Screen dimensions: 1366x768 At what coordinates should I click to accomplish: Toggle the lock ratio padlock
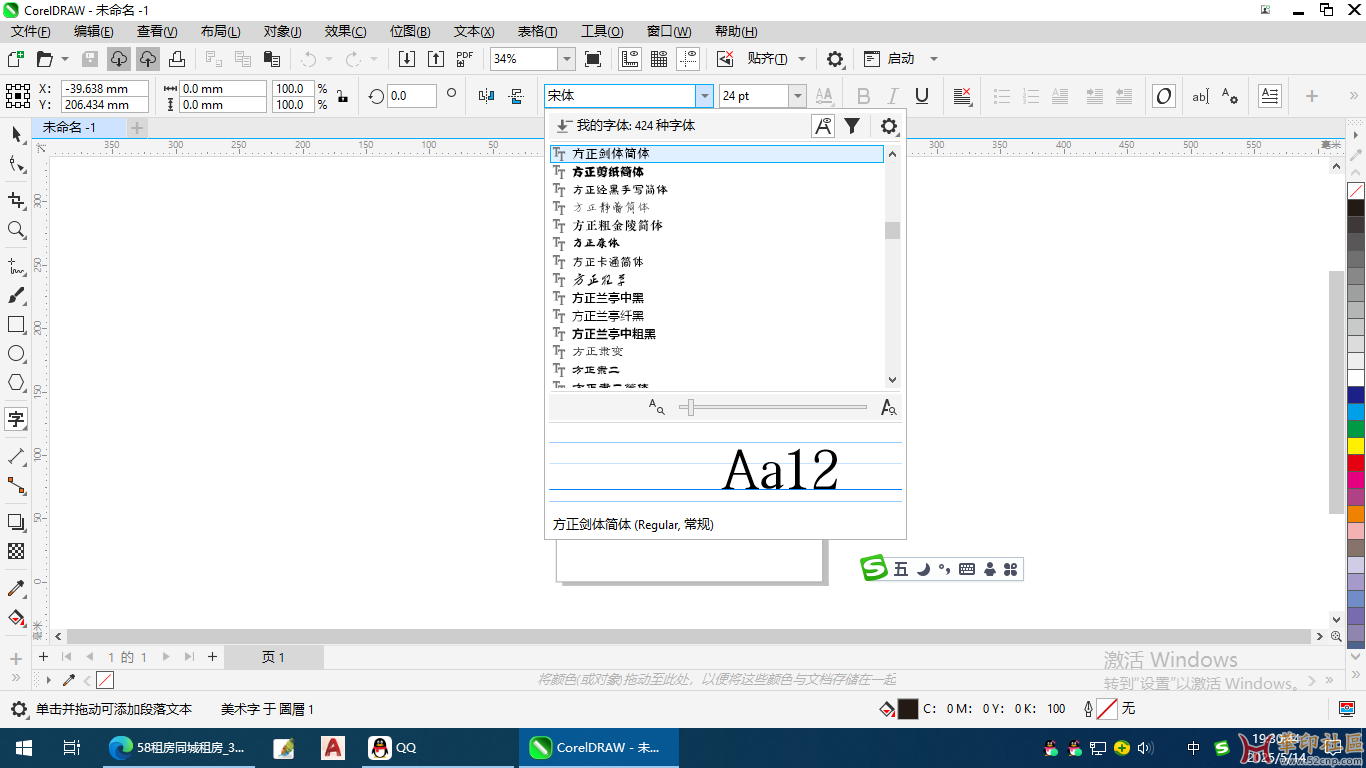coord(342,96)
